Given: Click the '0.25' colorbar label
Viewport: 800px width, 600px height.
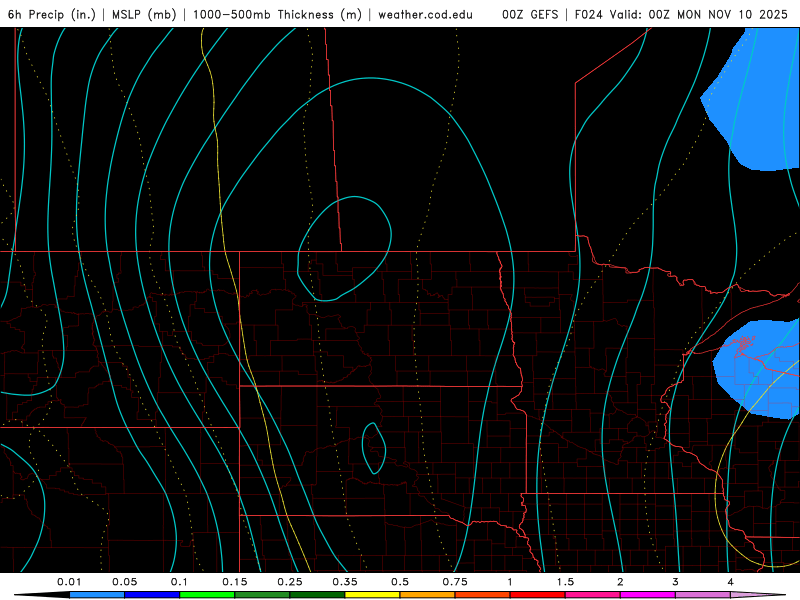Looking at the screenshot, I should 290,582.
